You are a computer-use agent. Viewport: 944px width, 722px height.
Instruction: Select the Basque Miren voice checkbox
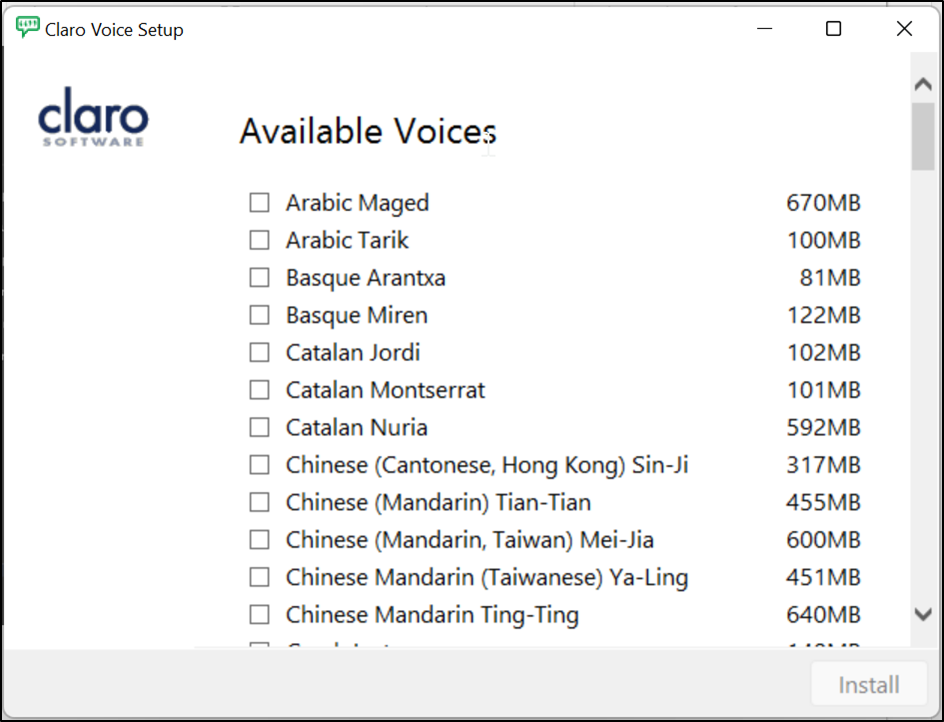tap(260, 315)
